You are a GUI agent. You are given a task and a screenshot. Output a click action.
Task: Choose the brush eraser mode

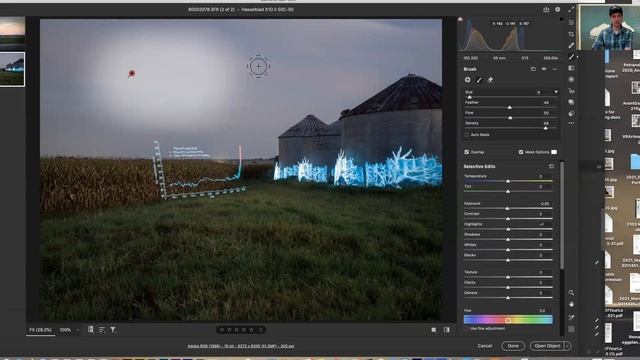pyautogui.click(x=490, y=80)
